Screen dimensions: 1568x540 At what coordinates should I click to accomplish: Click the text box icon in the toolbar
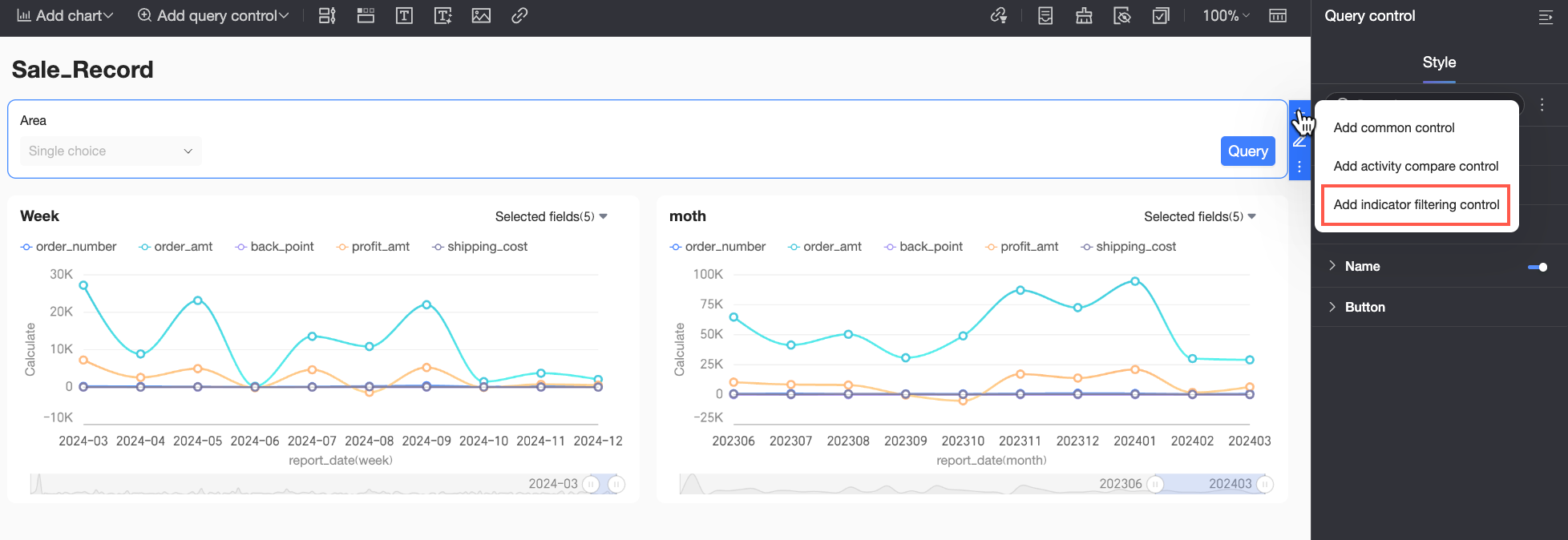[404, 16]
